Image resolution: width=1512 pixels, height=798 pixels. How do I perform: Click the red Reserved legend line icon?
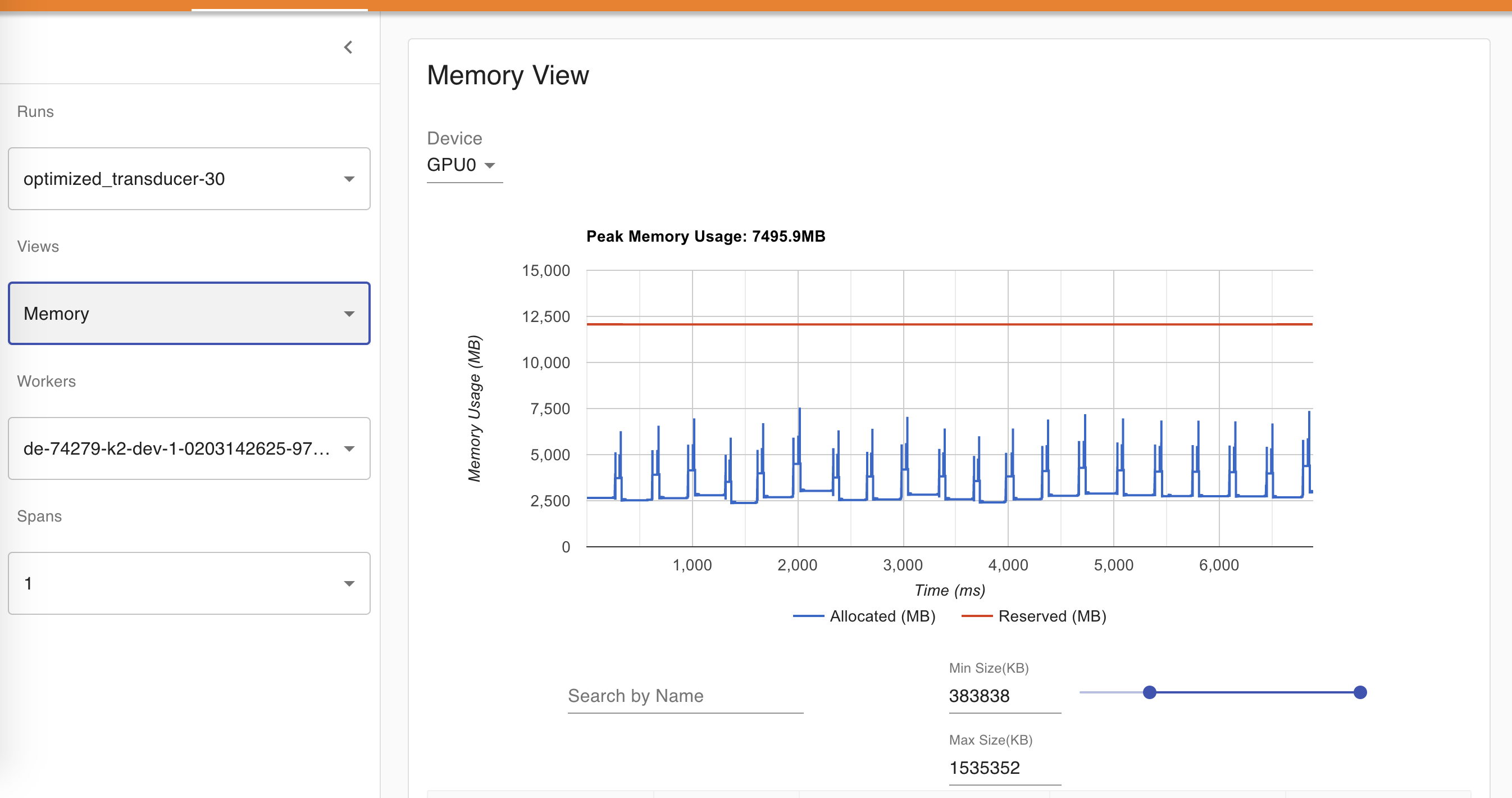(976, 616)
